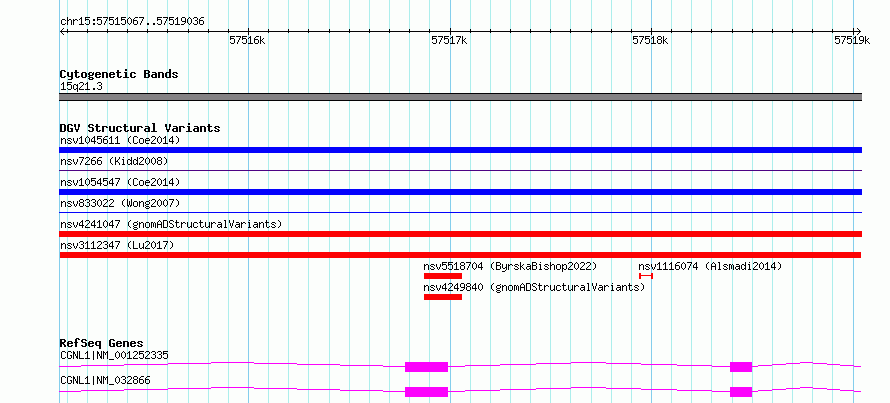Open the nsv1045611 (Coe2014) variant label

(x=120, y=140)
